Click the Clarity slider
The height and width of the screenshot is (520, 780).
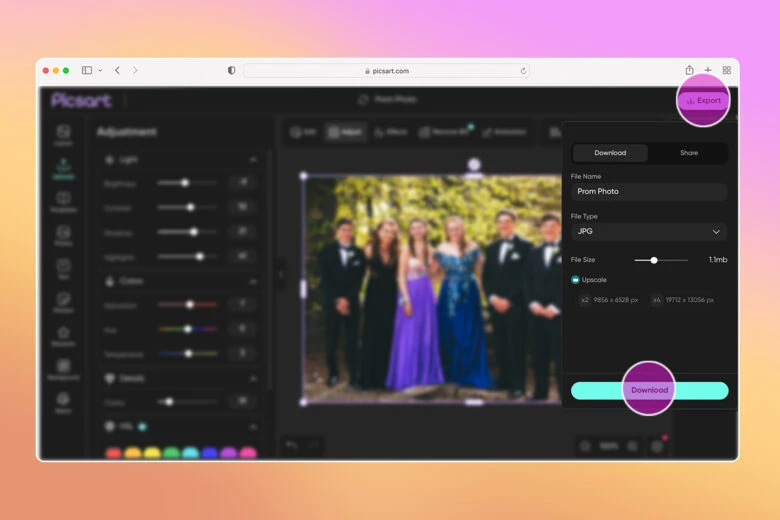coord(187,402)
